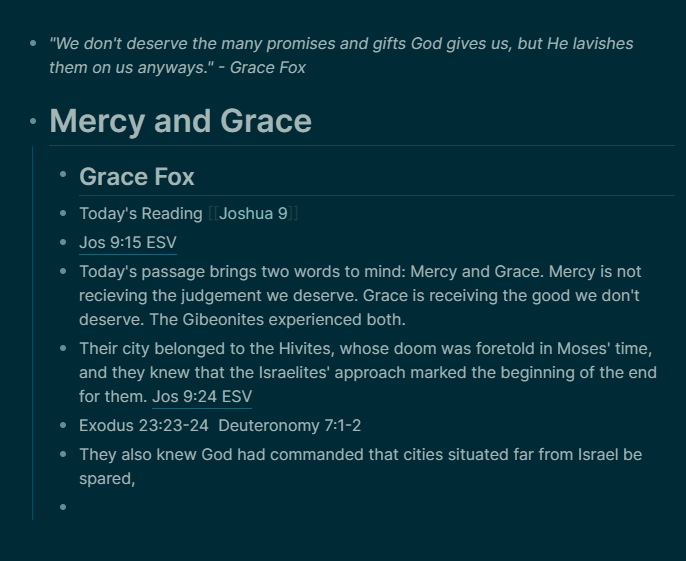
Task: Click the bullet beside Mercy and Grace heading
Action: [33, 121]
